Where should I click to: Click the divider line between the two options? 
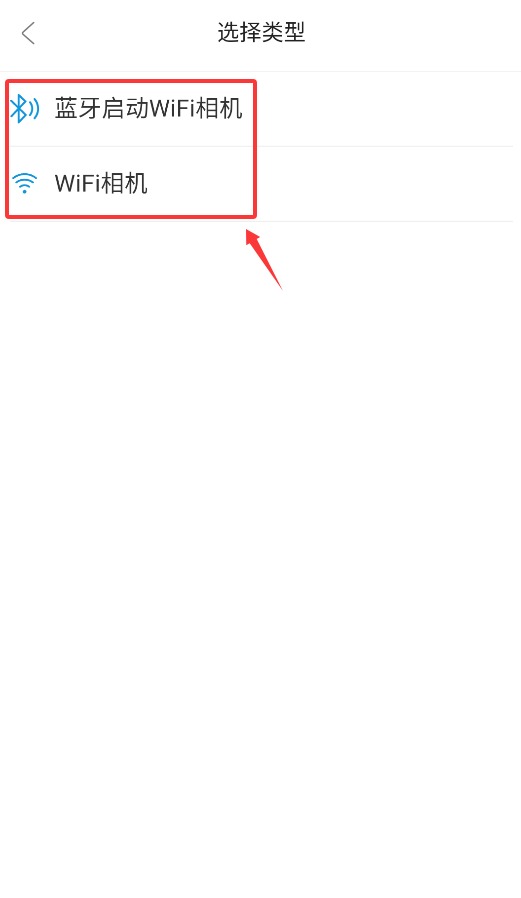260,146
